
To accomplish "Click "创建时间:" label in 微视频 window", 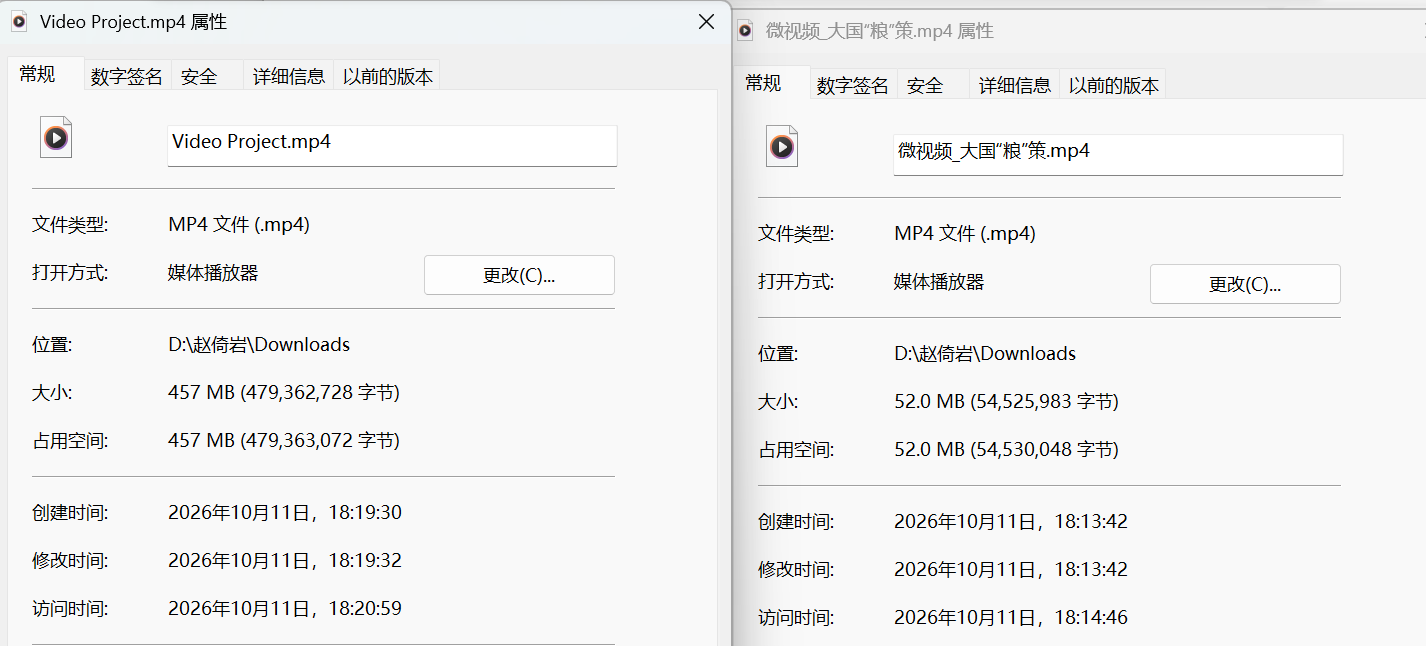I will (796, 522).
